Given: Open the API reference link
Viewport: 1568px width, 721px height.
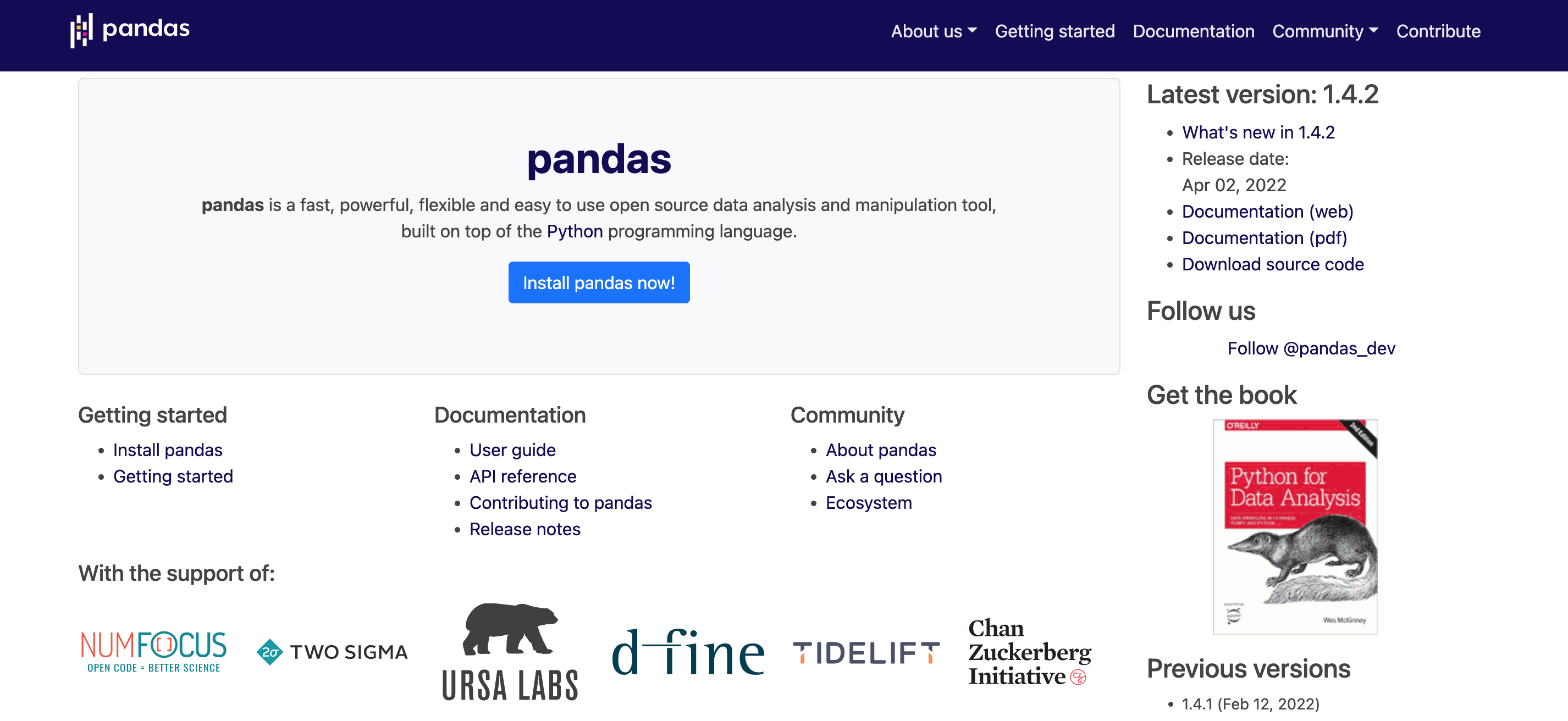Looking at the screenshot, I should tap(522, 476).
